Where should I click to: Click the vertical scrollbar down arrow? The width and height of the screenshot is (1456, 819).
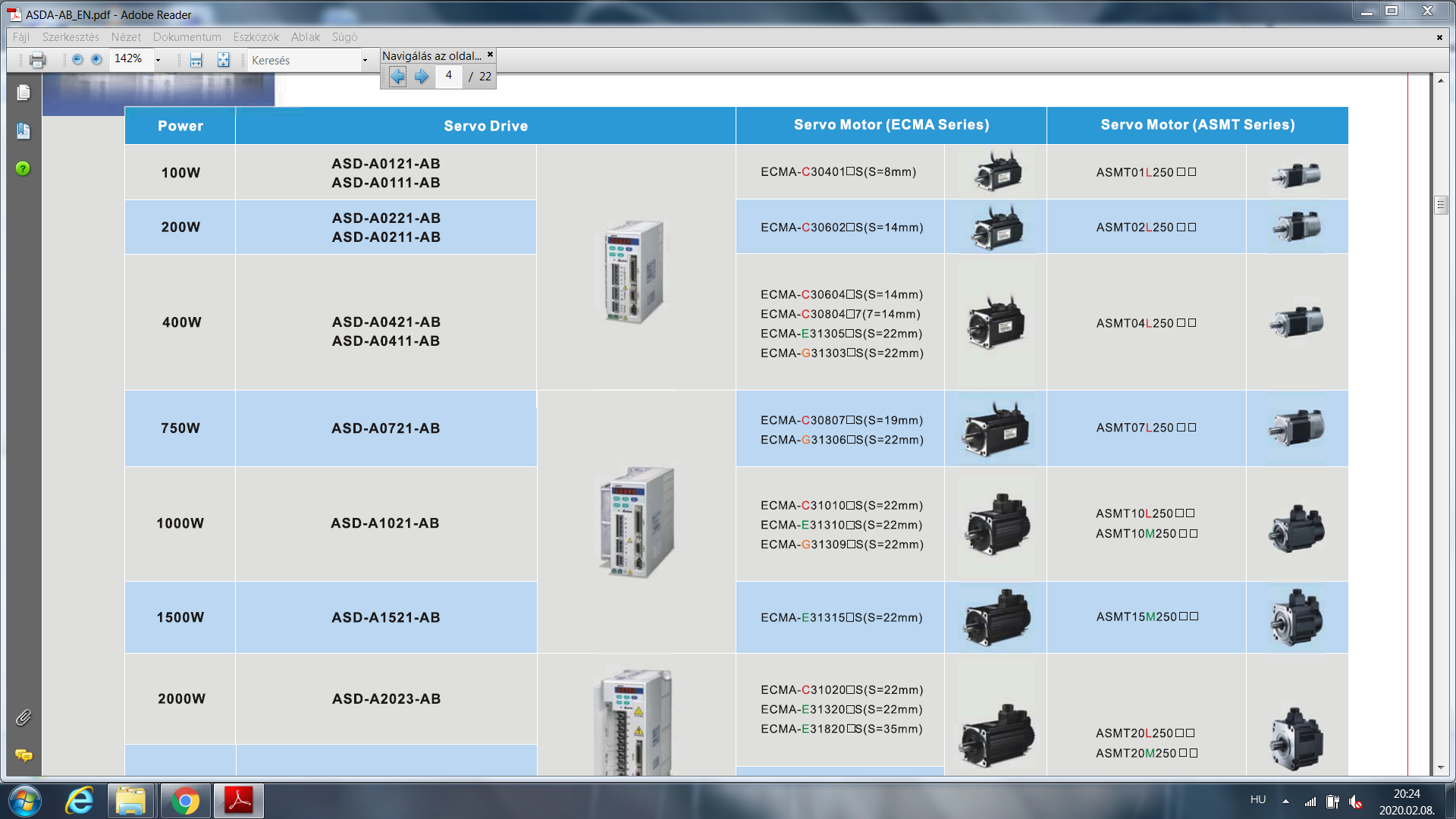pos(1441,767)
